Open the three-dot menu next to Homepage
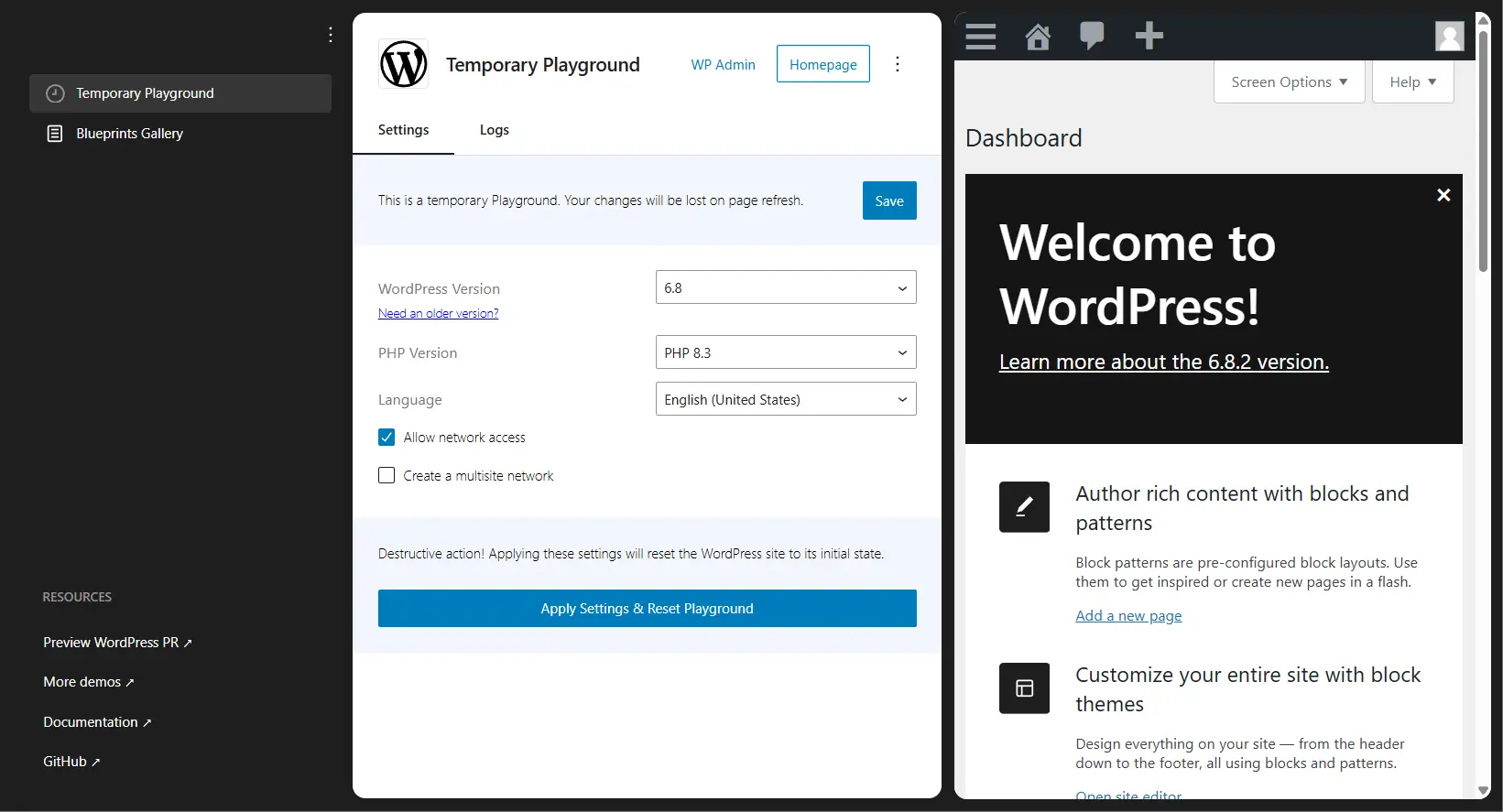This screenshot has height=812, width=1503. click(898, 64)
